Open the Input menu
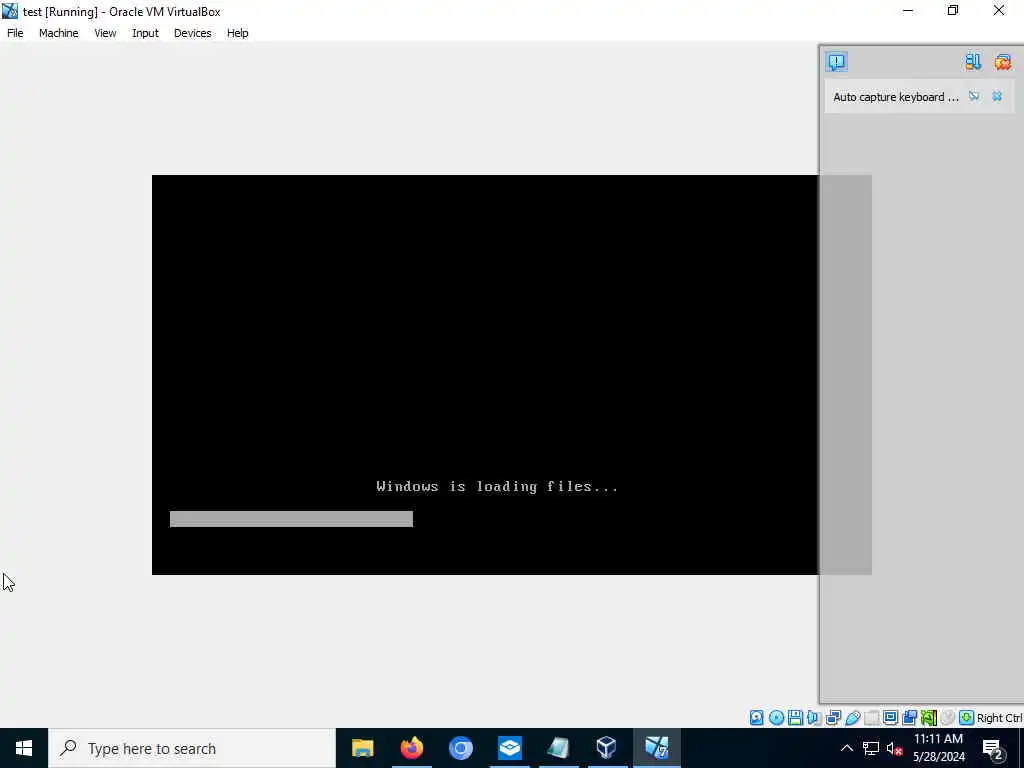 point(145,33)
